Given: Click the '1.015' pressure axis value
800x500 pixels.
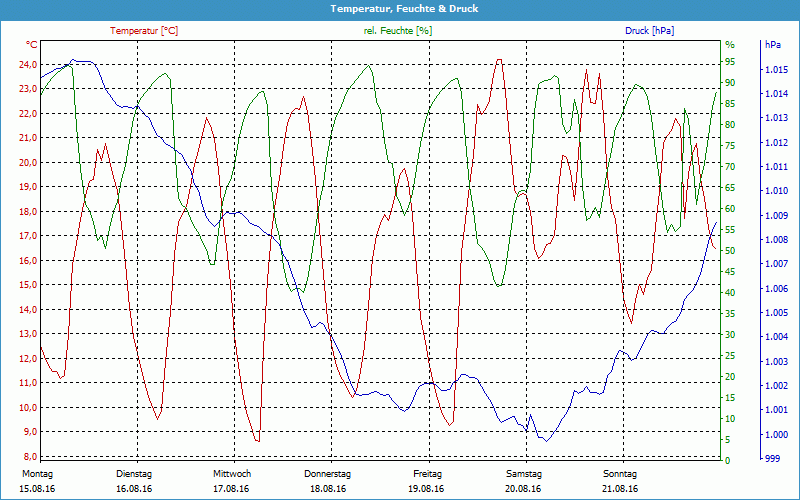Looking at the screenshot, I should pos(777,69).
